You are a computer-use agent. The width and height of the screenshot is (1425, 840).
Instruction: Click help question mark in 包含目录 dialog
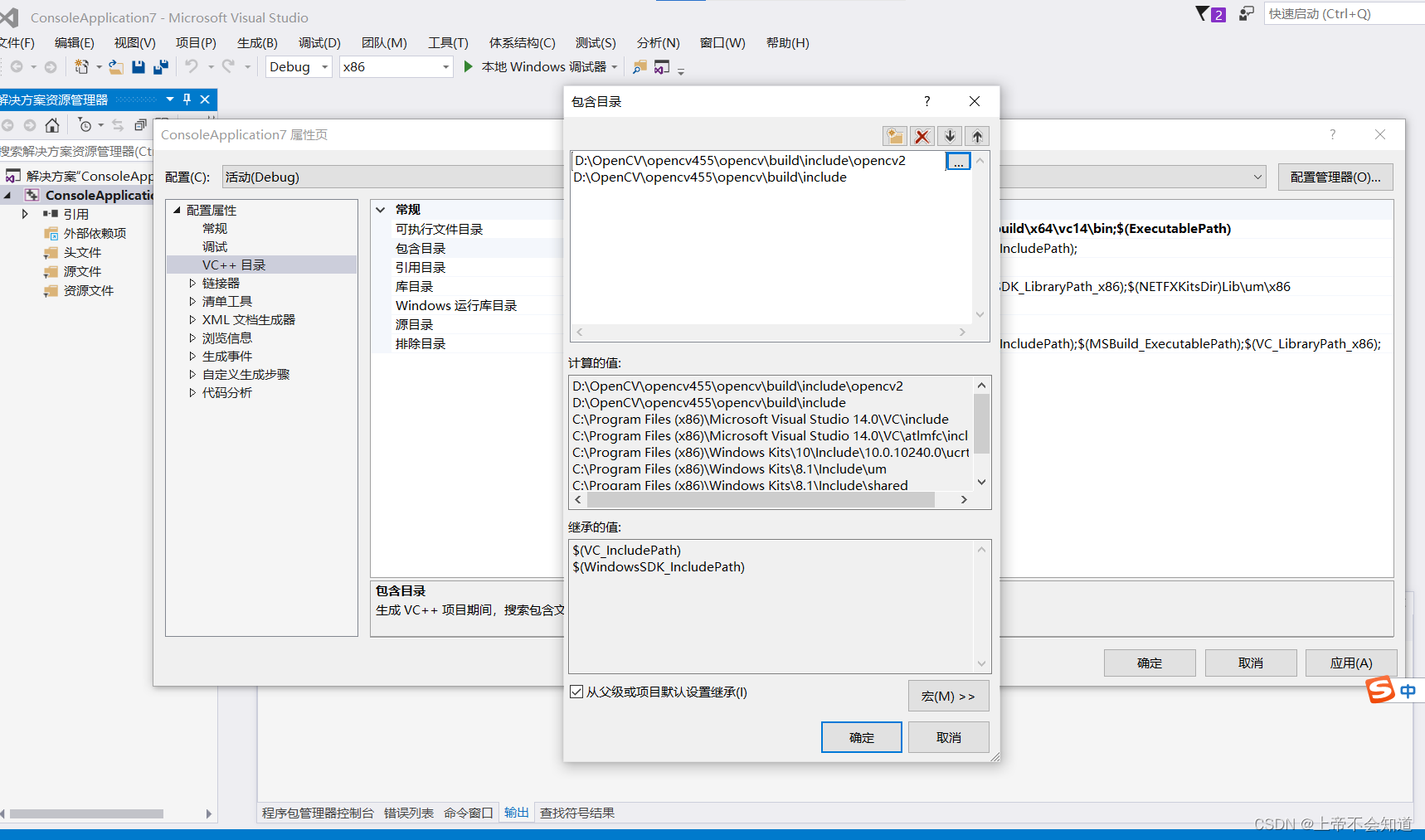926,101
